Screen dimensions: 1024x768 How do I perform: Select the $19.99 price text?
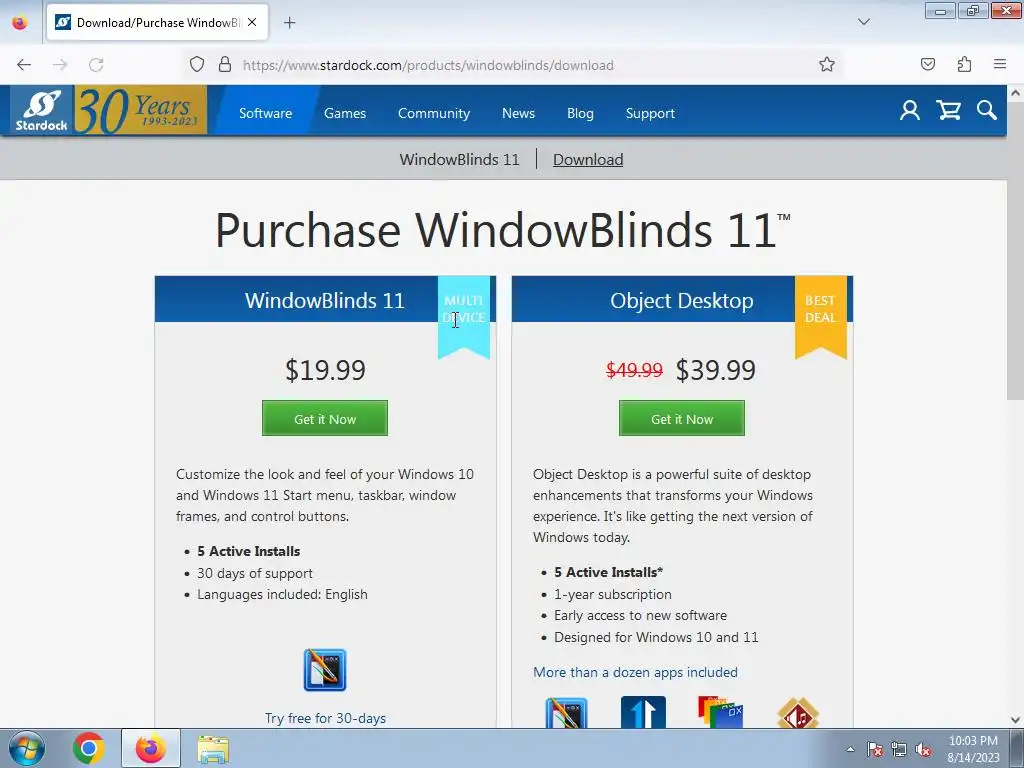[325, 370]
